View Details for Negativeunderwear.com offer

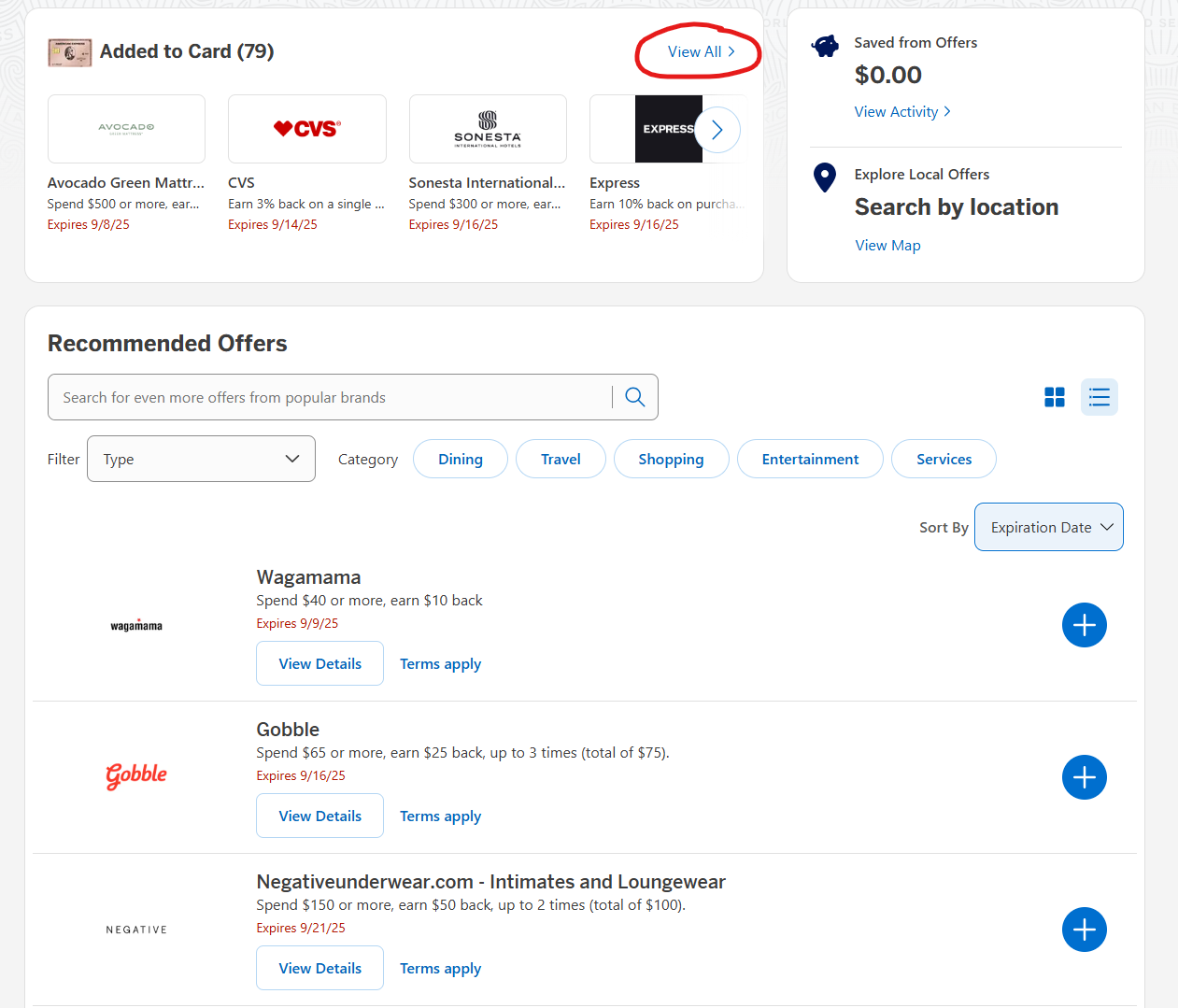[319, 968]
